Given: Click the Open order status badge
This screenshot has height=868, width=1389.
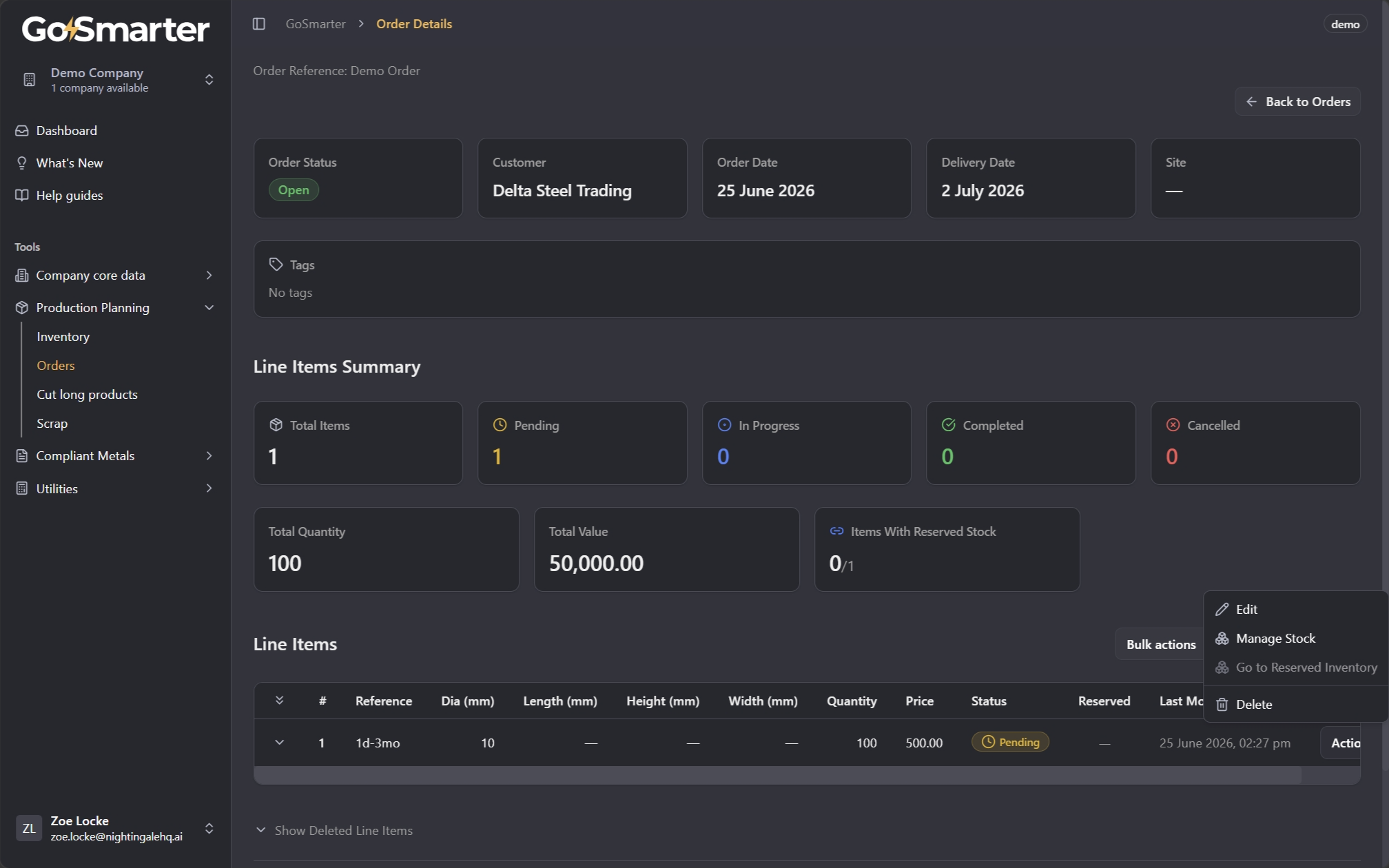Looking at the screenshot, I should [x=294, y=190].
